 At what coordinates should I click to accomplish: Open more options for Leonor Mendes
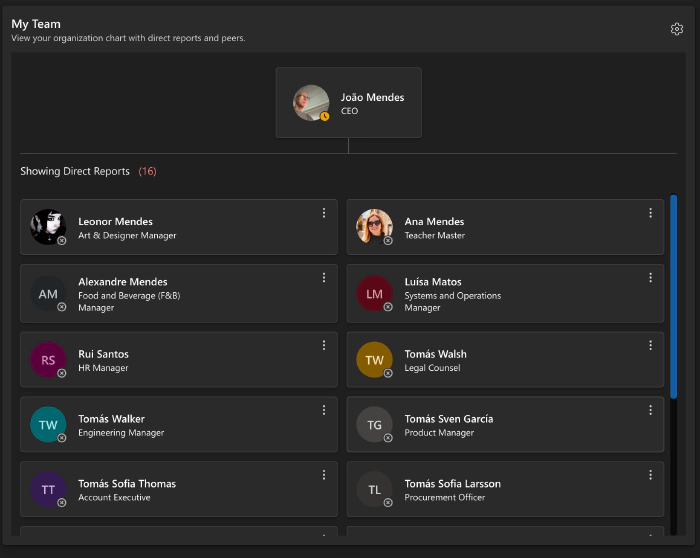(324, 213)
